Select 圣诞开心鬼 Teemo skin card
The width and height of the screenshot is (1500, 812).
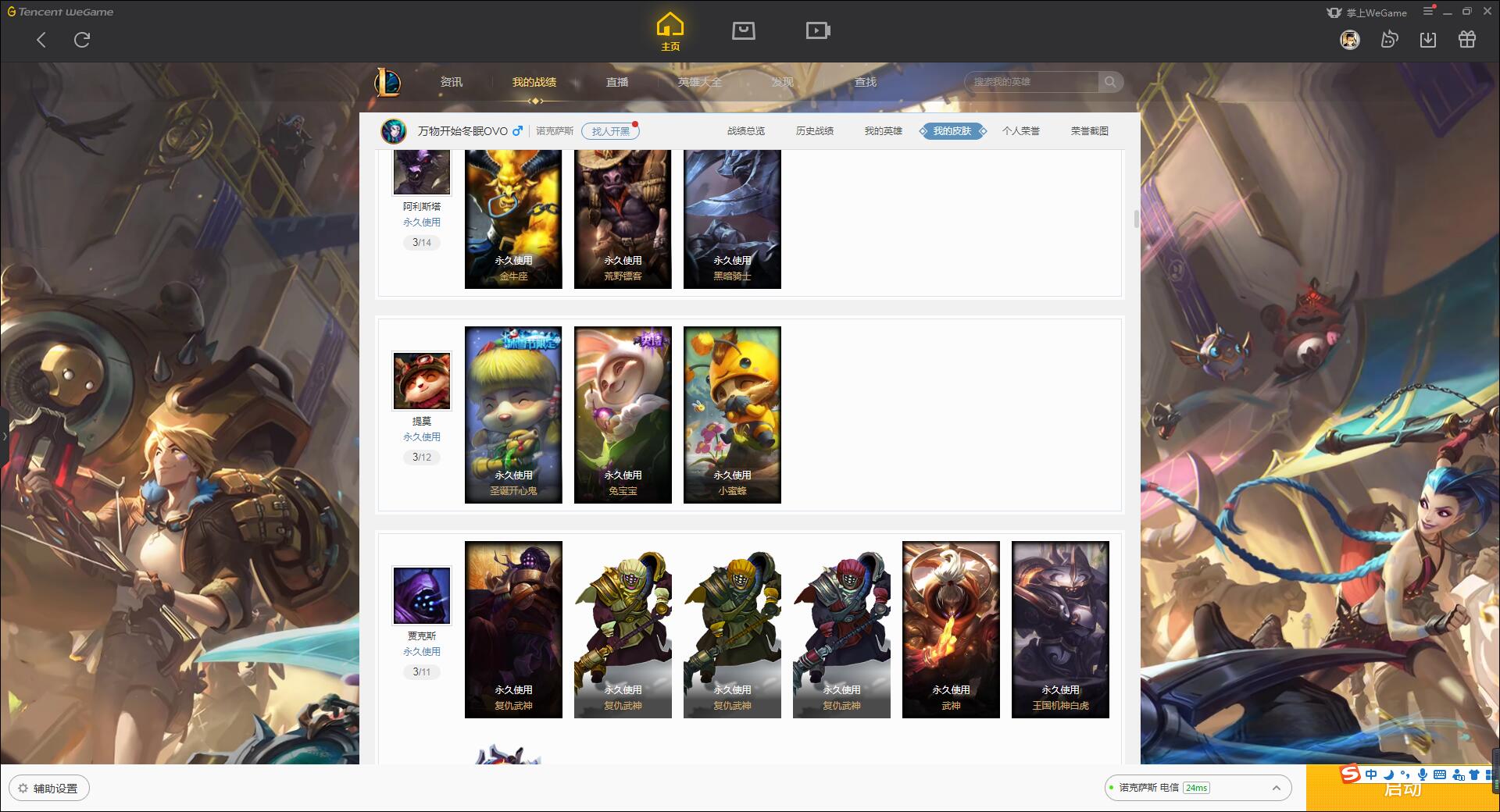(513, 415)
